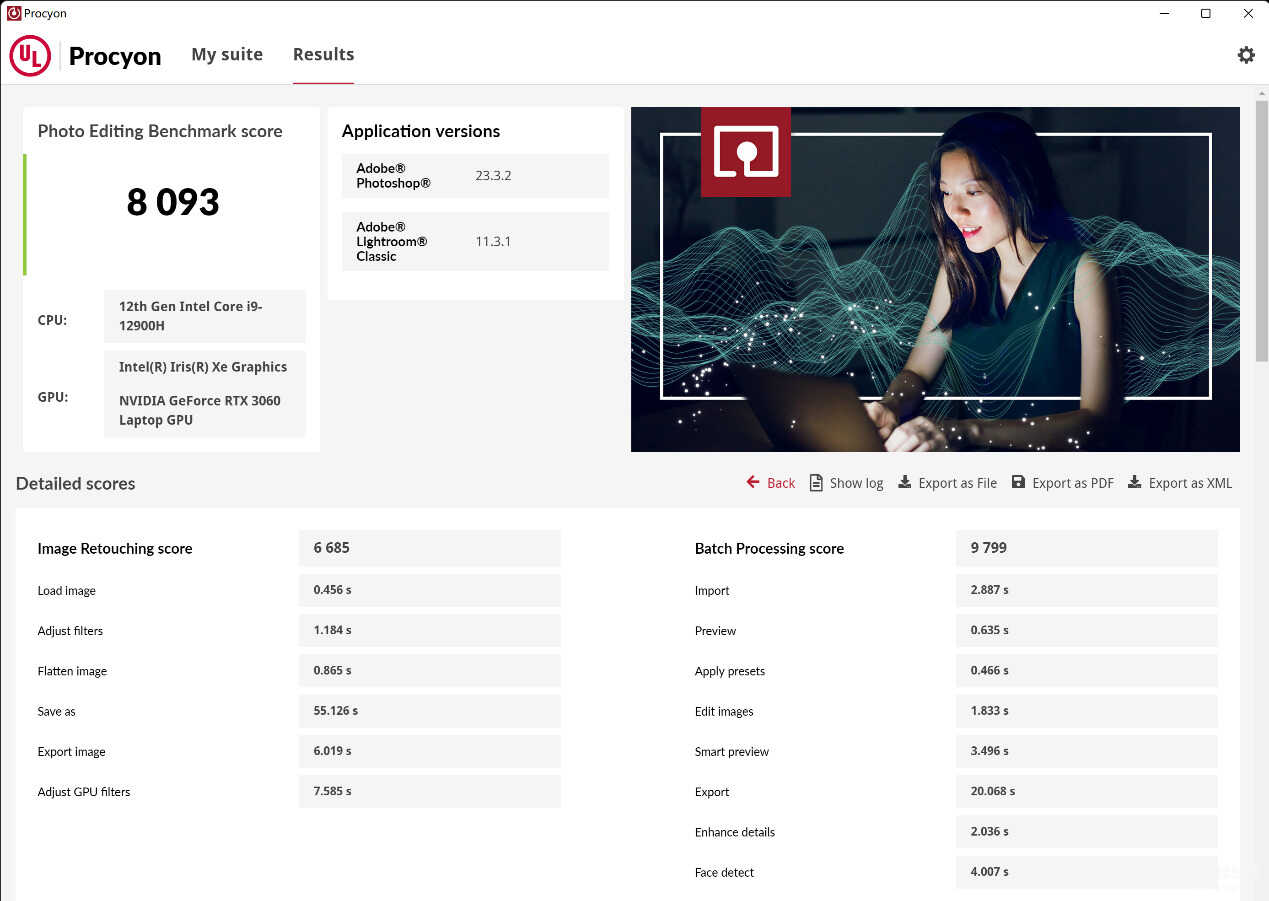Click Export image value 6.019 s

click(430, 751)
